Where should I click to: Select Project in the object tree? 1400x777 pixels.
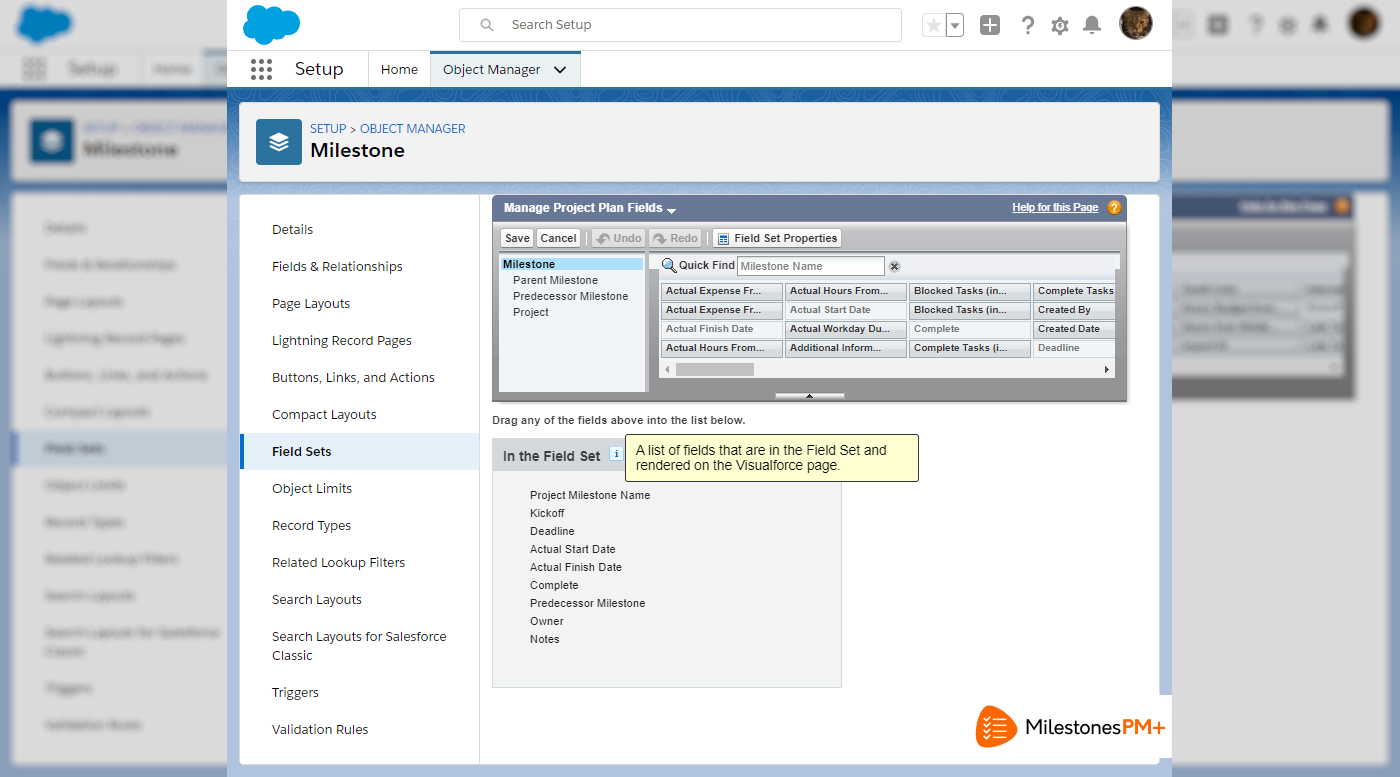[x=531, y=312]
